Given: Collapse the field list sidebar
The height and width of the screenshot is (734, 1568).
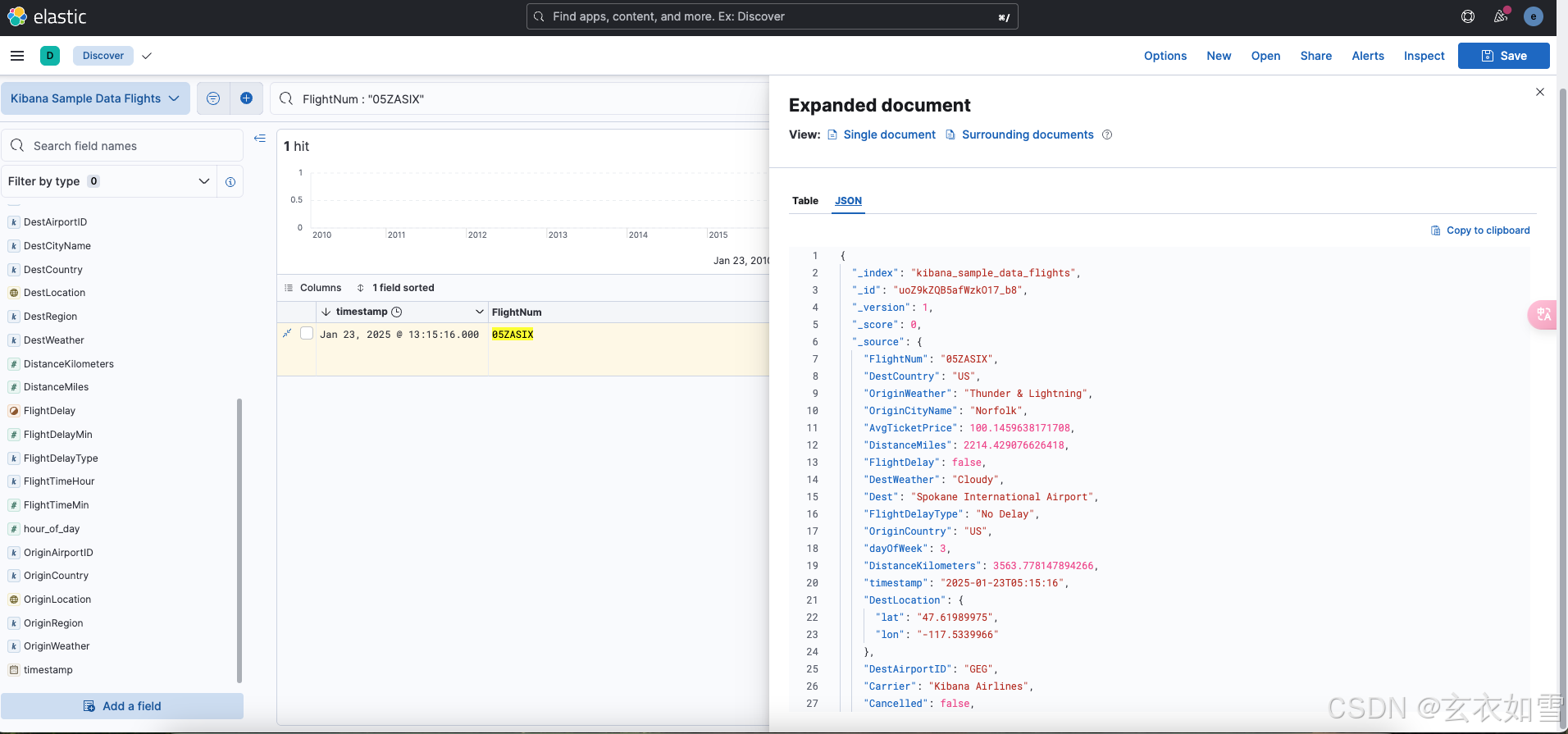Looking at the screenshot, I should [x=260, y=139].
